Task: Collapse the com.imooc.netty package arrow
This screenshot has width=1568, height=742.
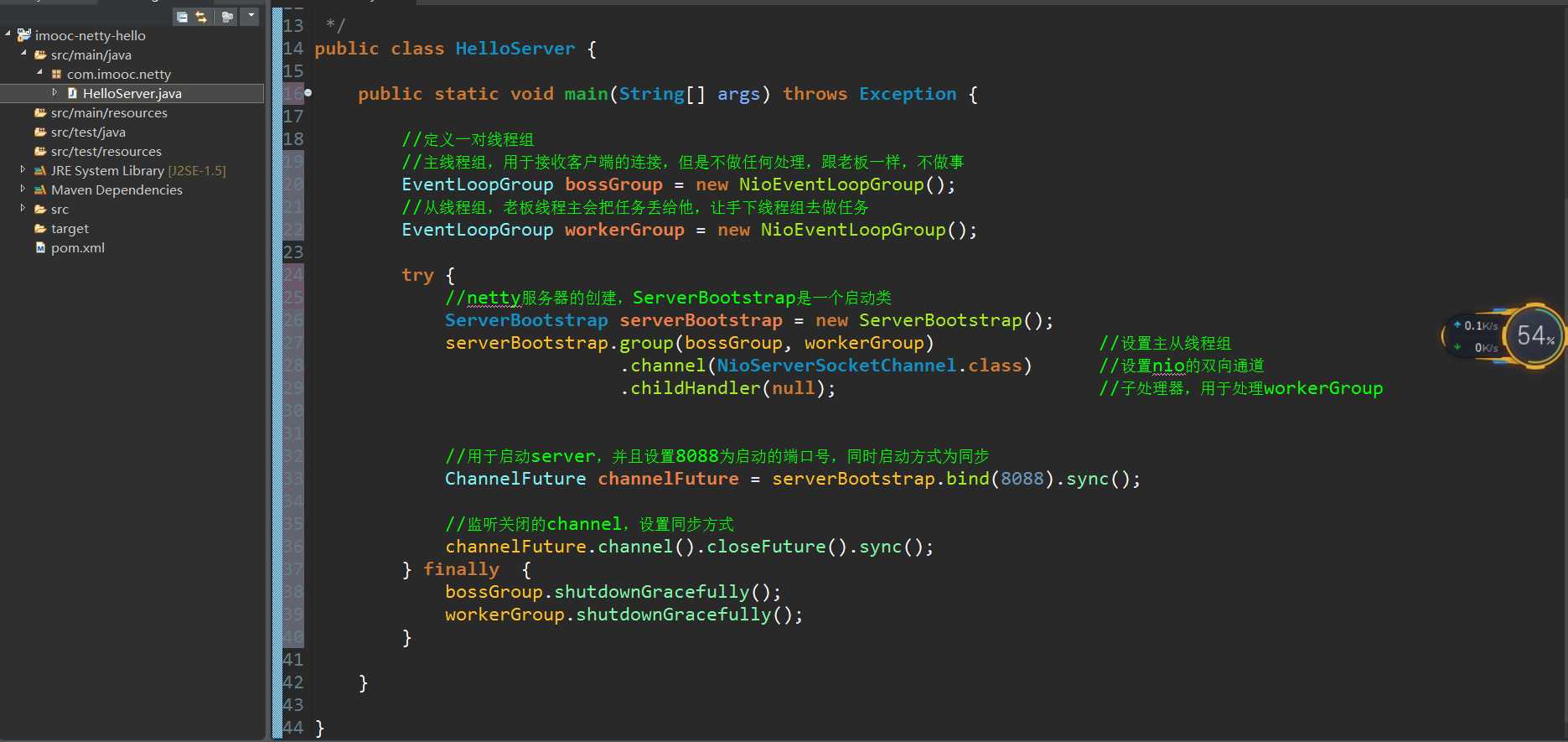Action: tap(39, 73)
